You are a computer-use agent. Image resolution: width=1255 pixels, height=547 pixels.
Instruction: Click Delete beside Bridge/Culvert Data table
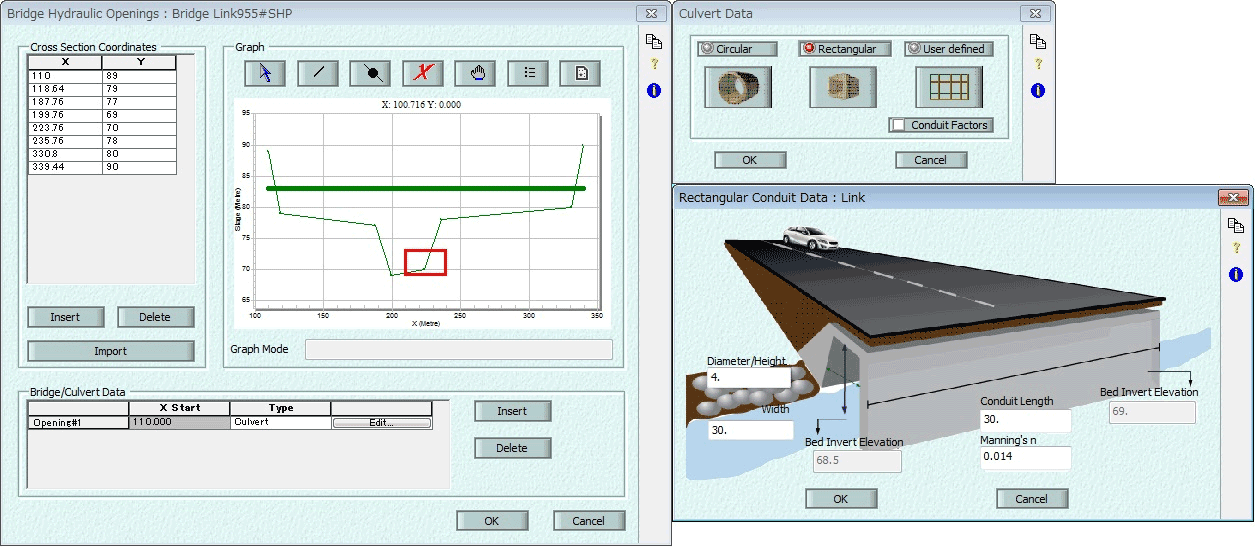512,448
